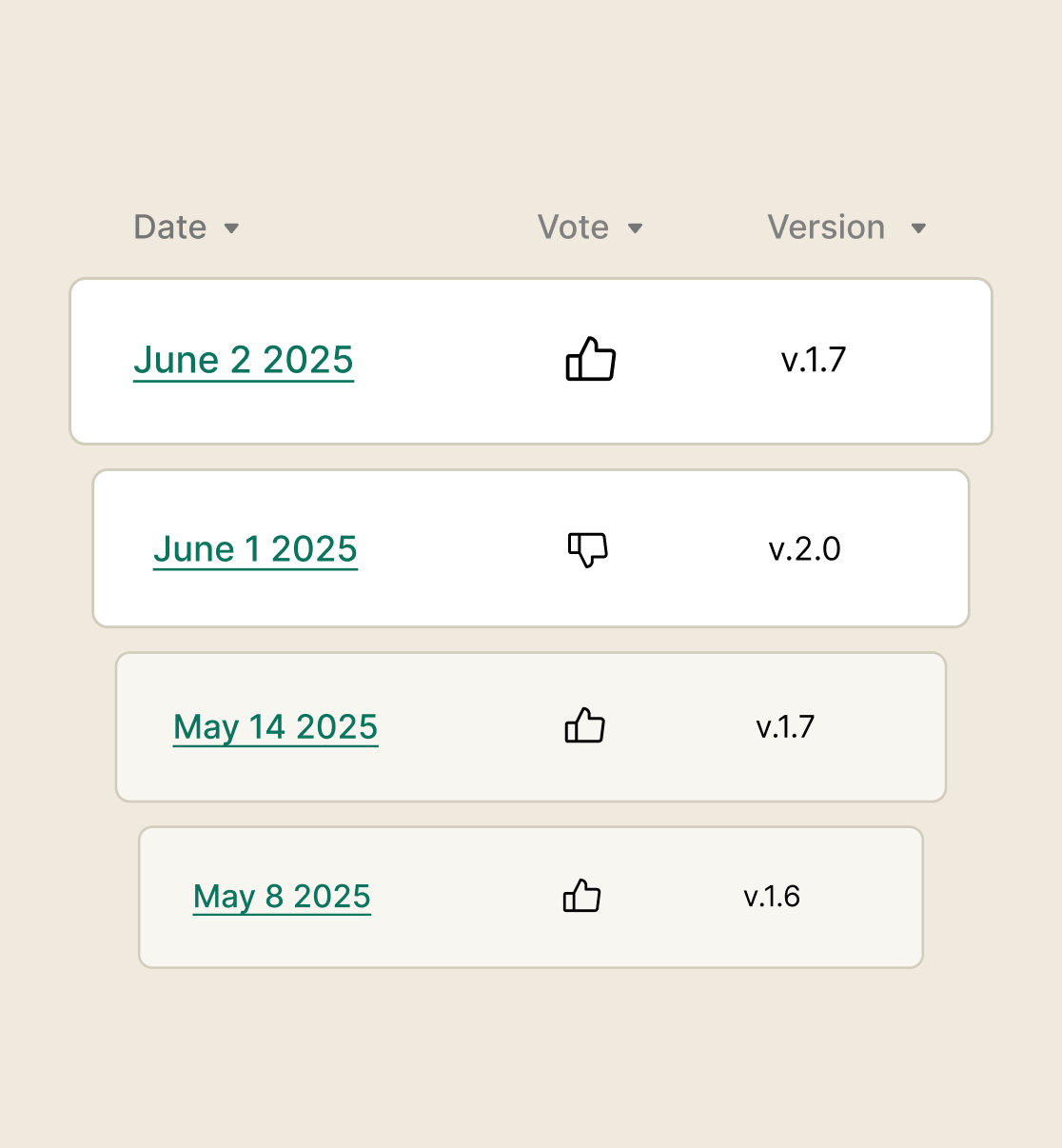
Task: Open the Date sort dropdown
Action: tap(233, 228)
